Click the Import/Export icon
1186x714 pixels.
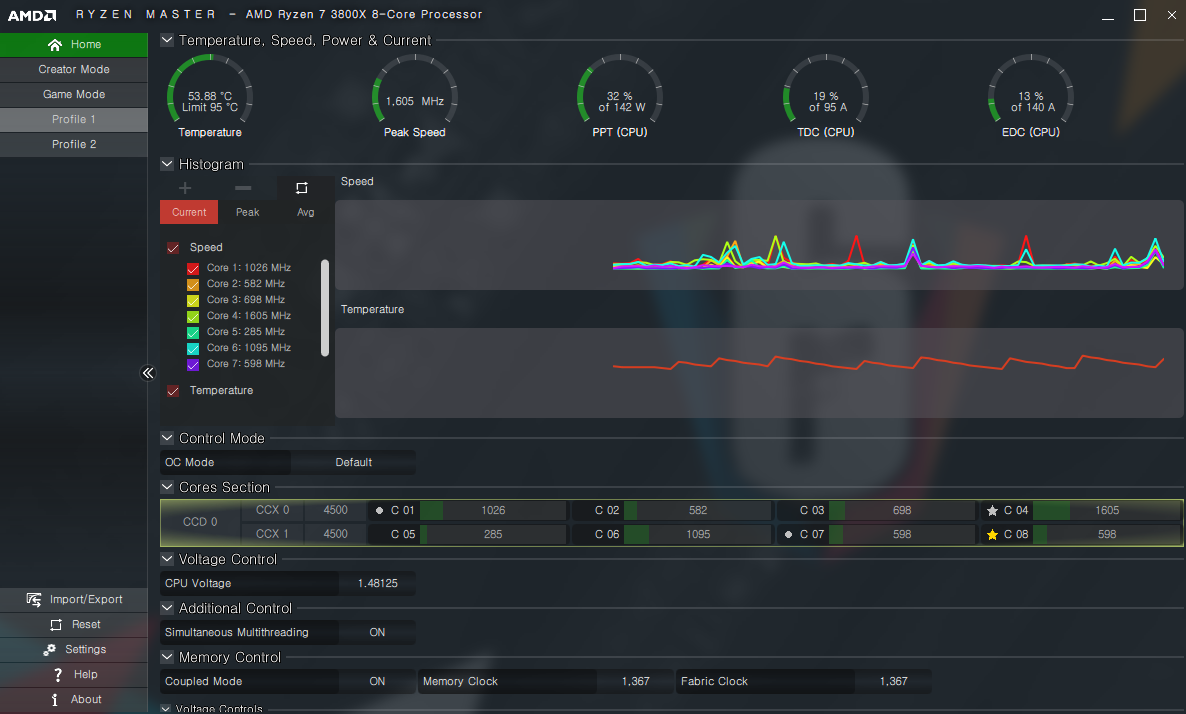coord(33,600)
